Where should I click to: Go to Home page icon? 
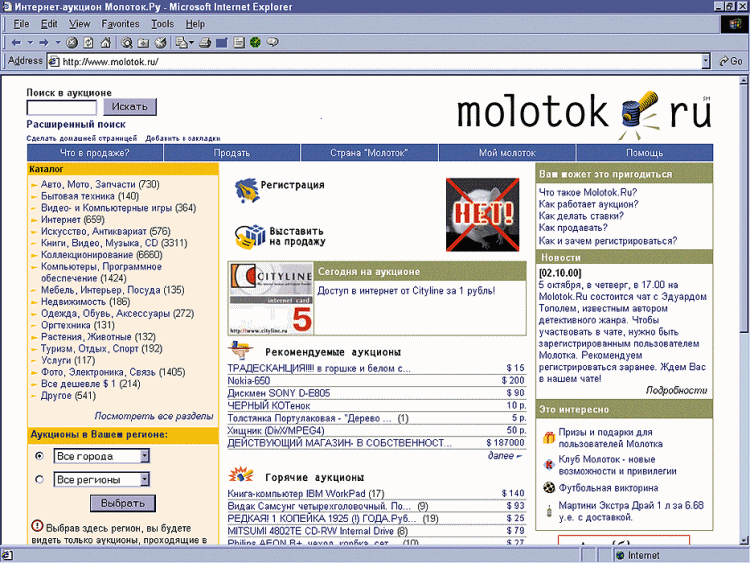[x=106, y=43]
